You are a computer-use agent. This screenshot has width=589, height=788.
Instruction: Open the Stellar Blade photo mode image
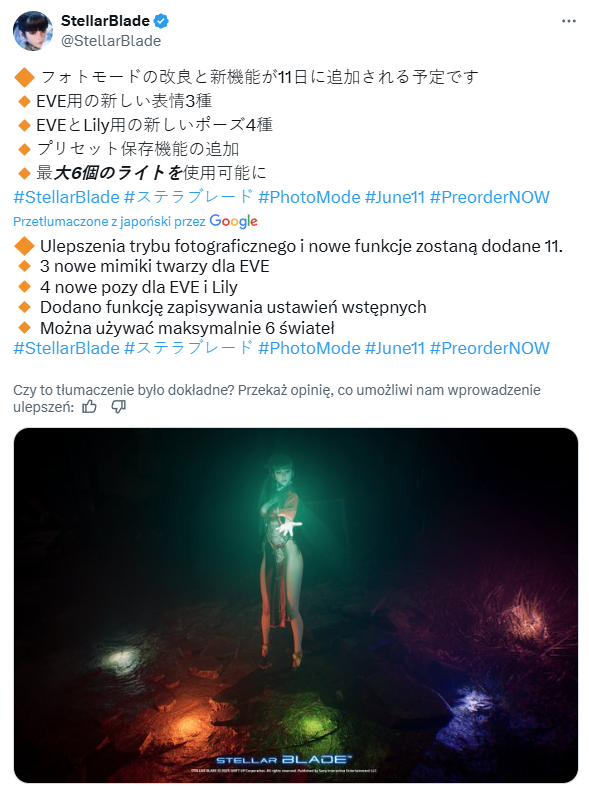[296, 605]
